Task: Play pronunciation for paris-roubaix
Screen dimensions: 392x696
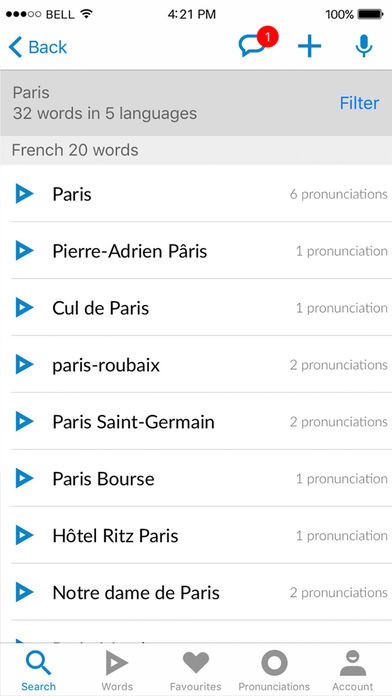Action: pos(24,364)
